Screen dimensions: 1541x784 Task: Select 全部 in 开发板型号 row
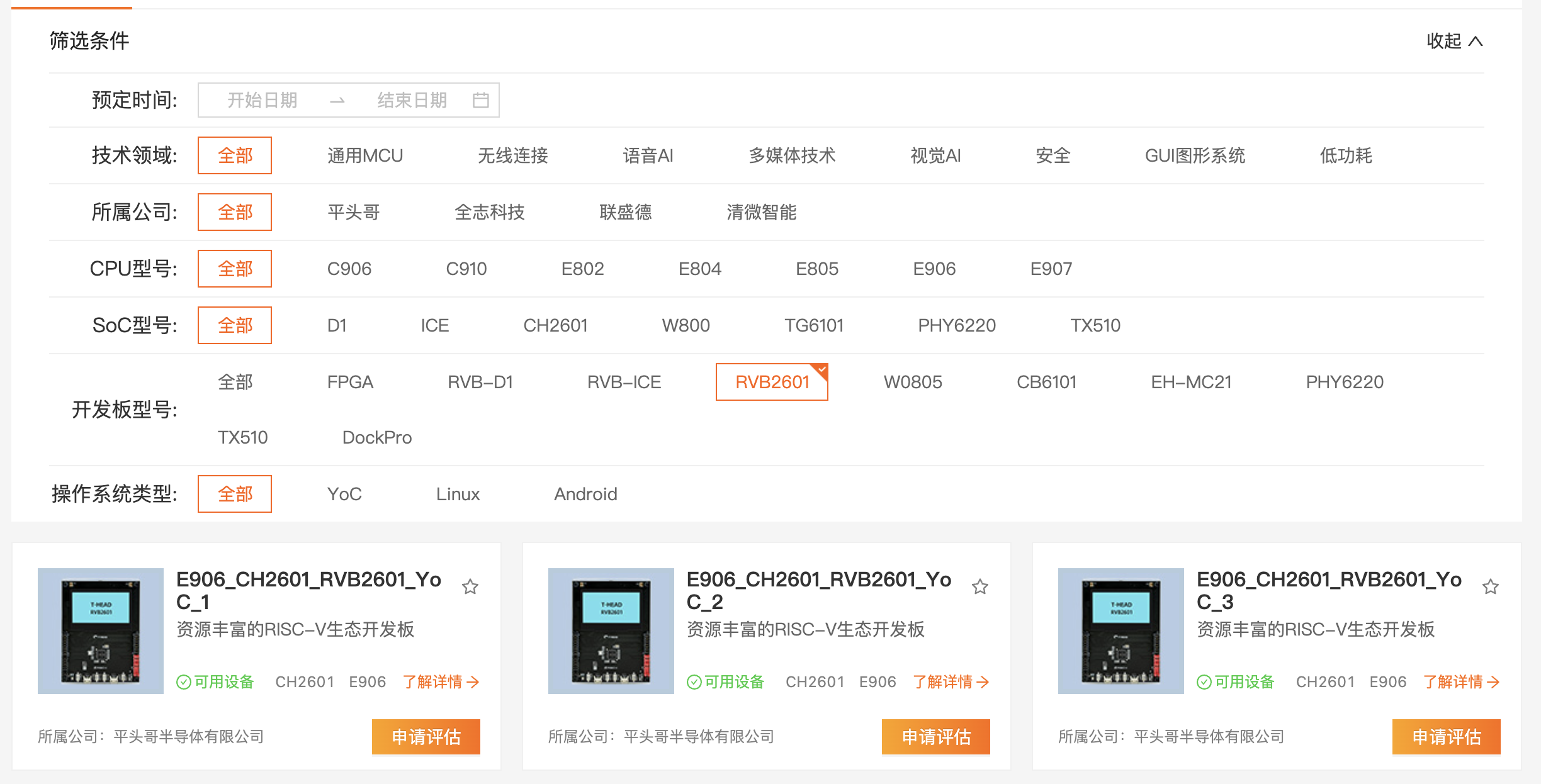(235, 382)
